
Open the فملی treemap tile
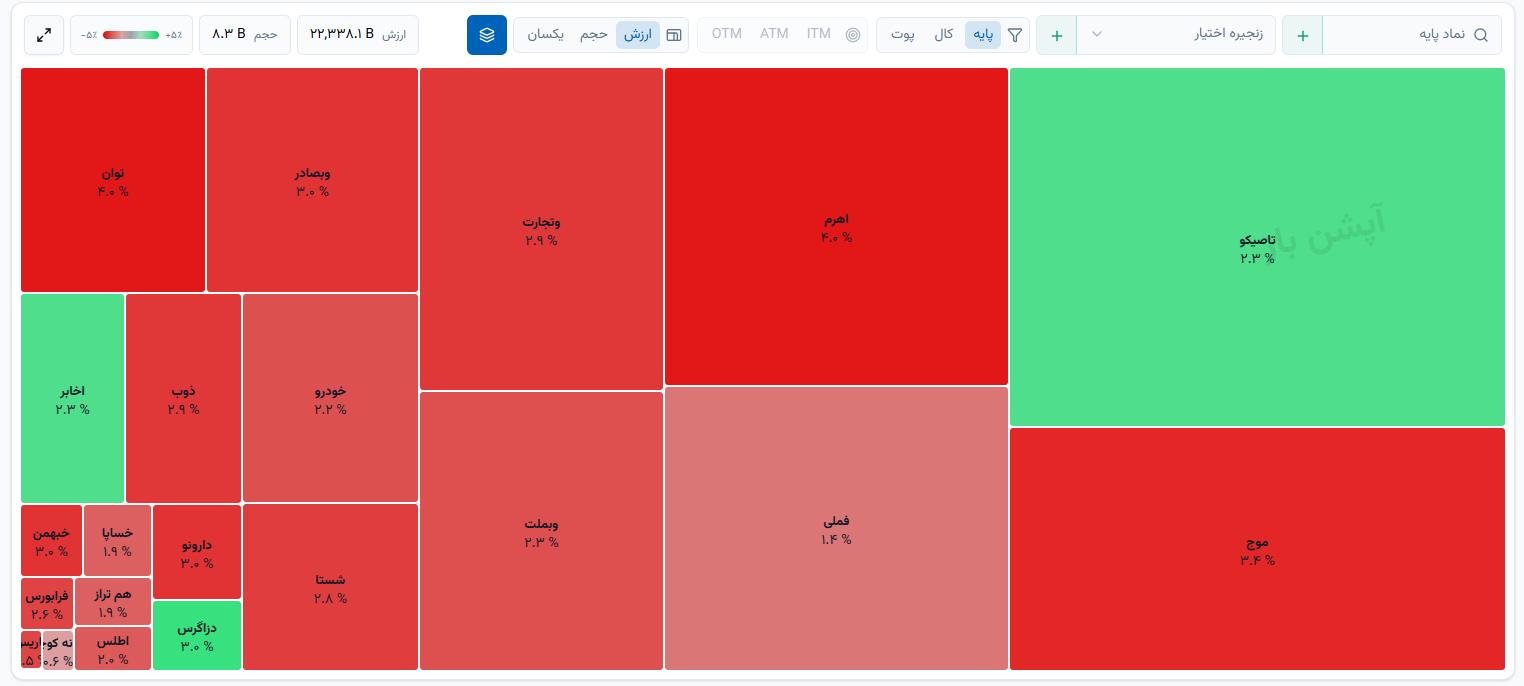coord(836,528)
